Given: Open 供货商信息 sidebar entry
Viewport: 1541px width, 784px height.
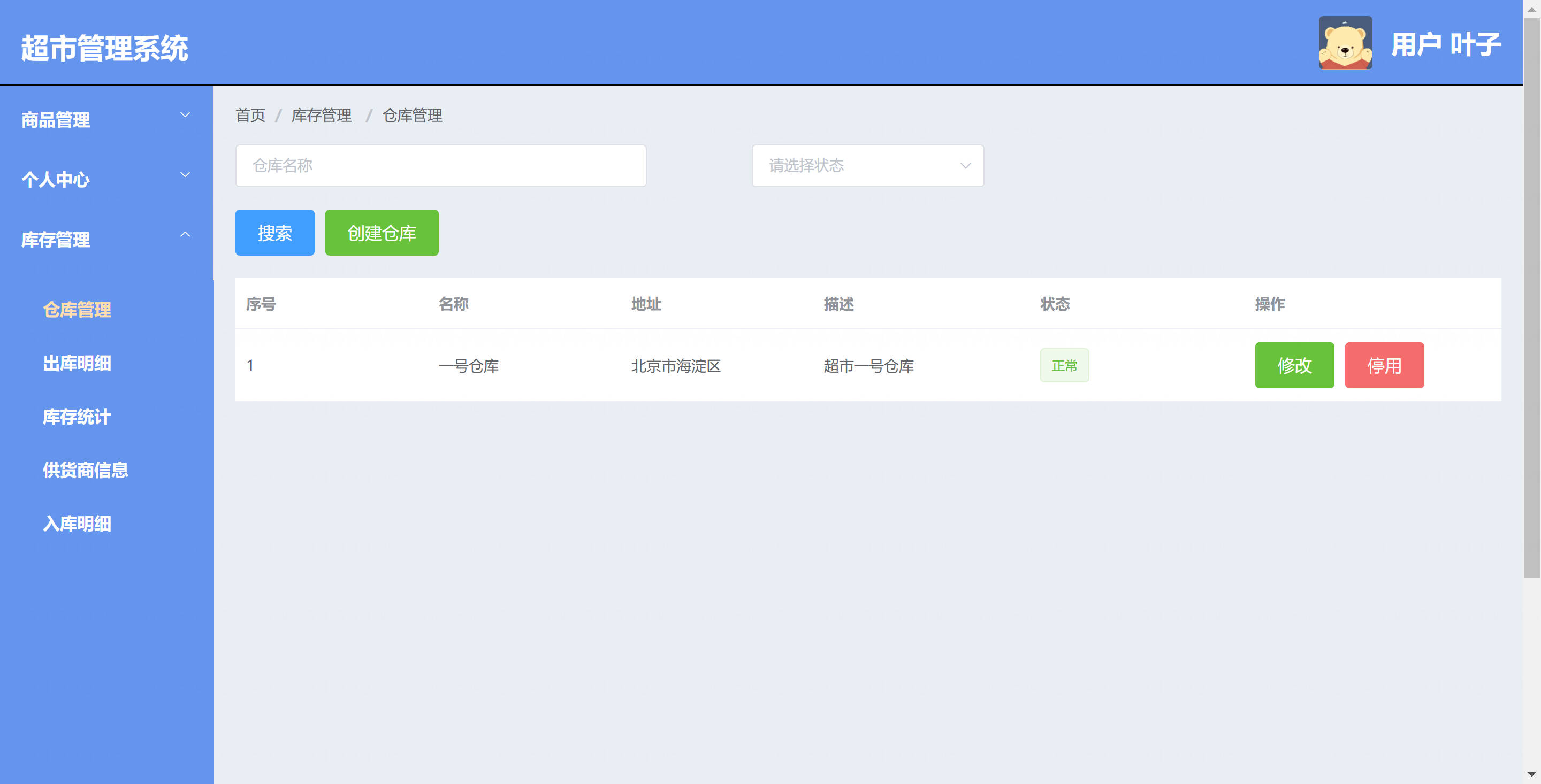Looking at the screenshot, I should point(85,470).
